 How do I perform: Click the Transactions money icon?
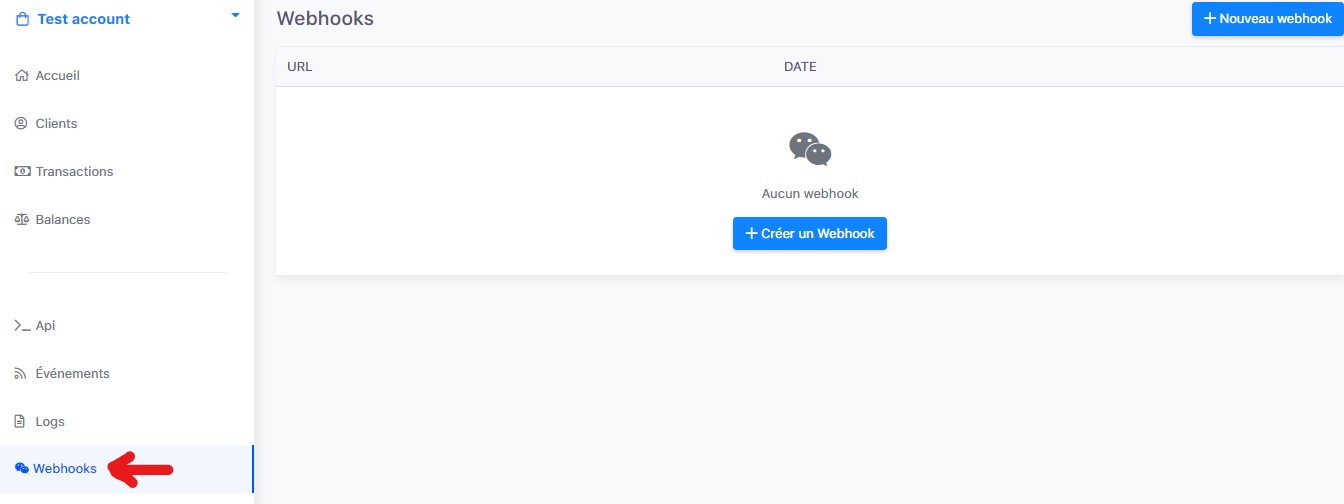point(22,172)
